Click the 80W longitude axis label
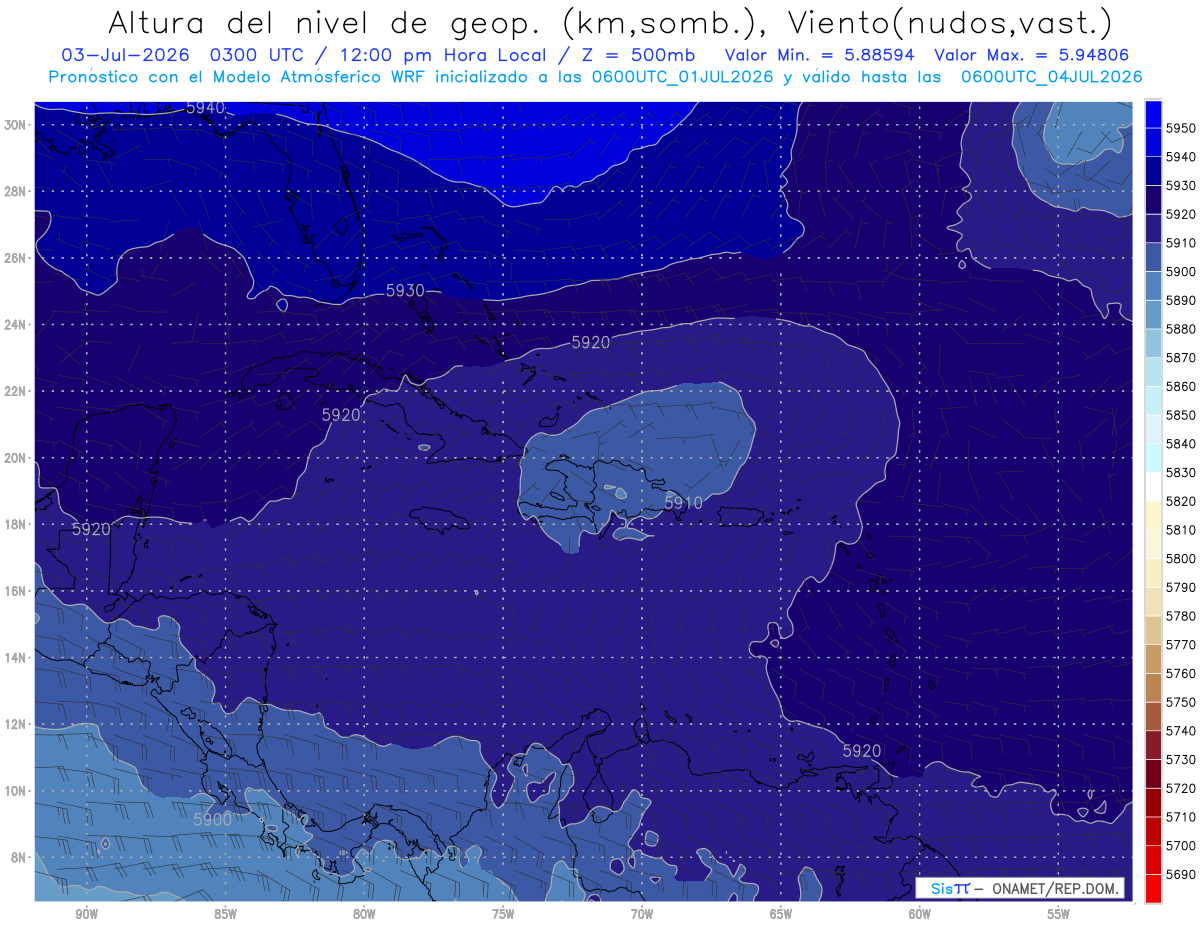The image size is (1200, 927). tap(364, 914)
